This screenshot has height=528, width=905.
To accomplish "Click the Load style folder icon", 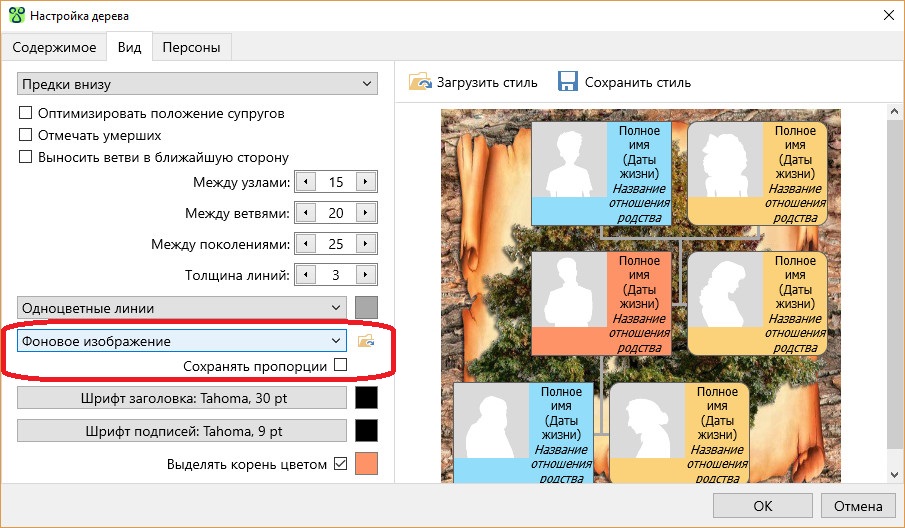I will pyautogui.click(x=419, y=82).
